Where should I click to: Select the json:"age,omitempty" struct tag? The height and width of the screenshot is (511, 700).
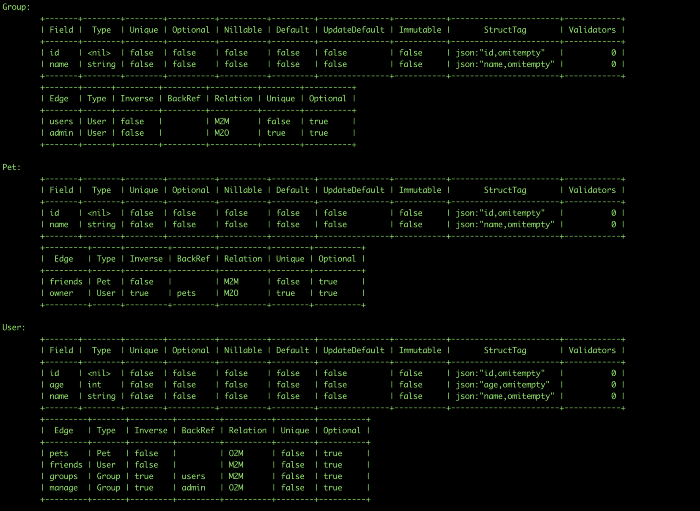click(498, 384)
